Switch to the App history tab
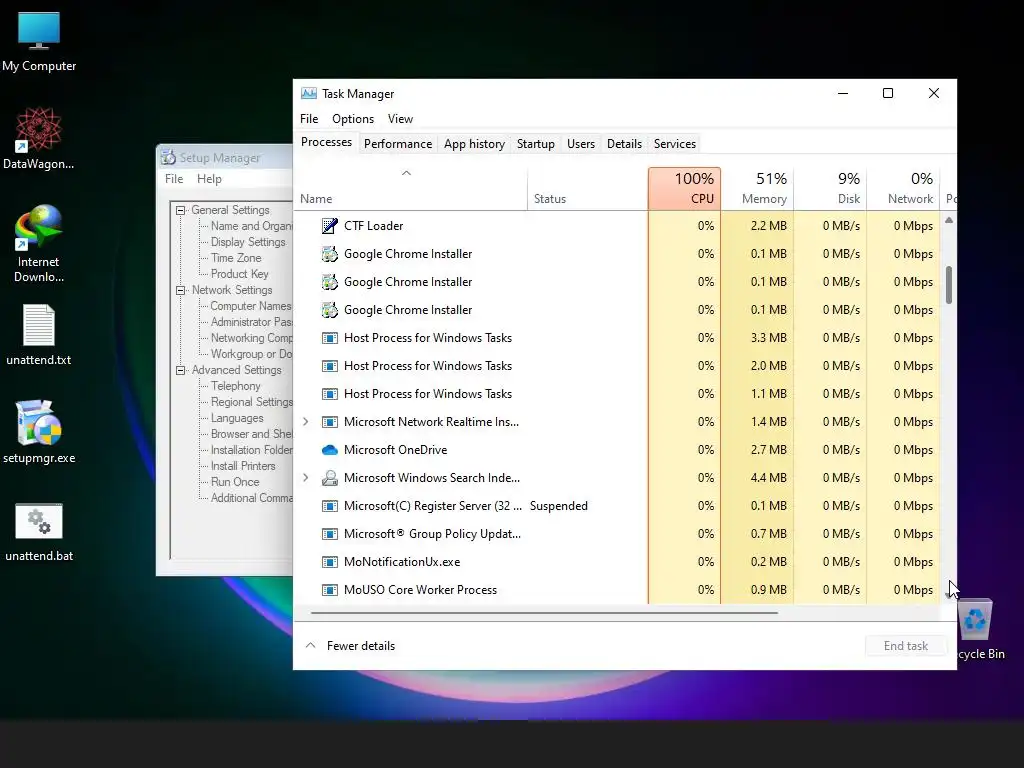Screen dimensions: 1024x768 click(474, 144)
